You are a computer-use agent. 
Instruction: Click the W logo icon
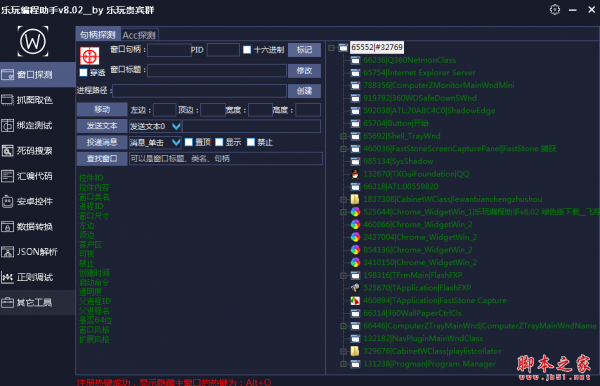click(x=33, y=41)
